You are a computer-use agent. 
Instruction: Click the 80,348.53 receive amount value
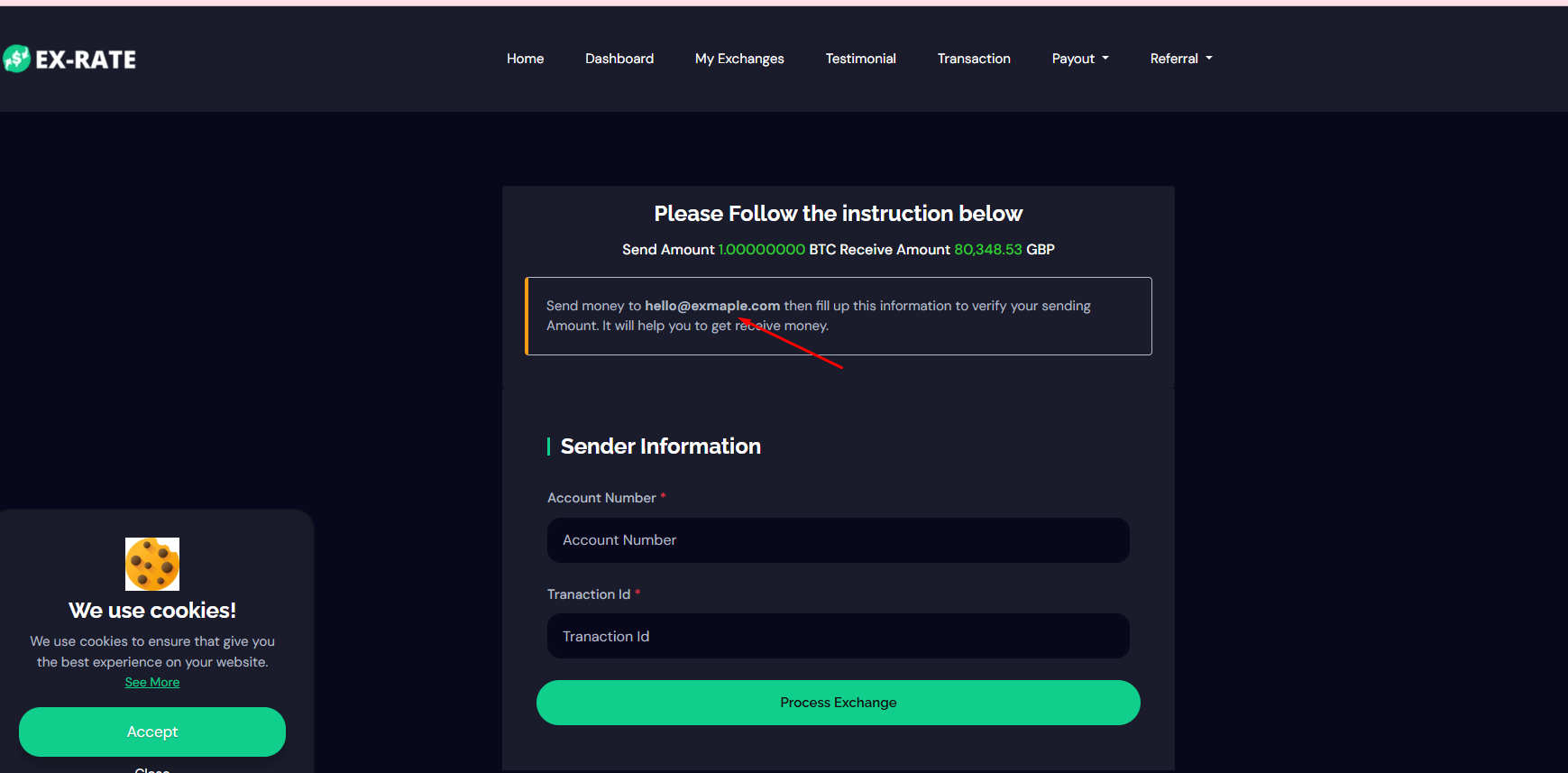pos(988,250)
